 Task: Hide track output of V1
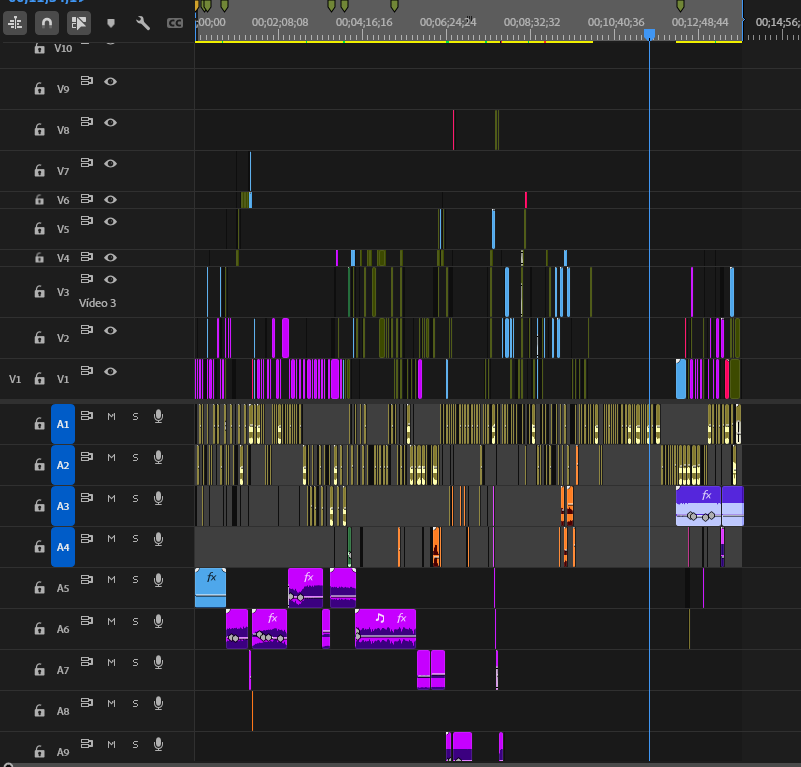tap(110, 371)
